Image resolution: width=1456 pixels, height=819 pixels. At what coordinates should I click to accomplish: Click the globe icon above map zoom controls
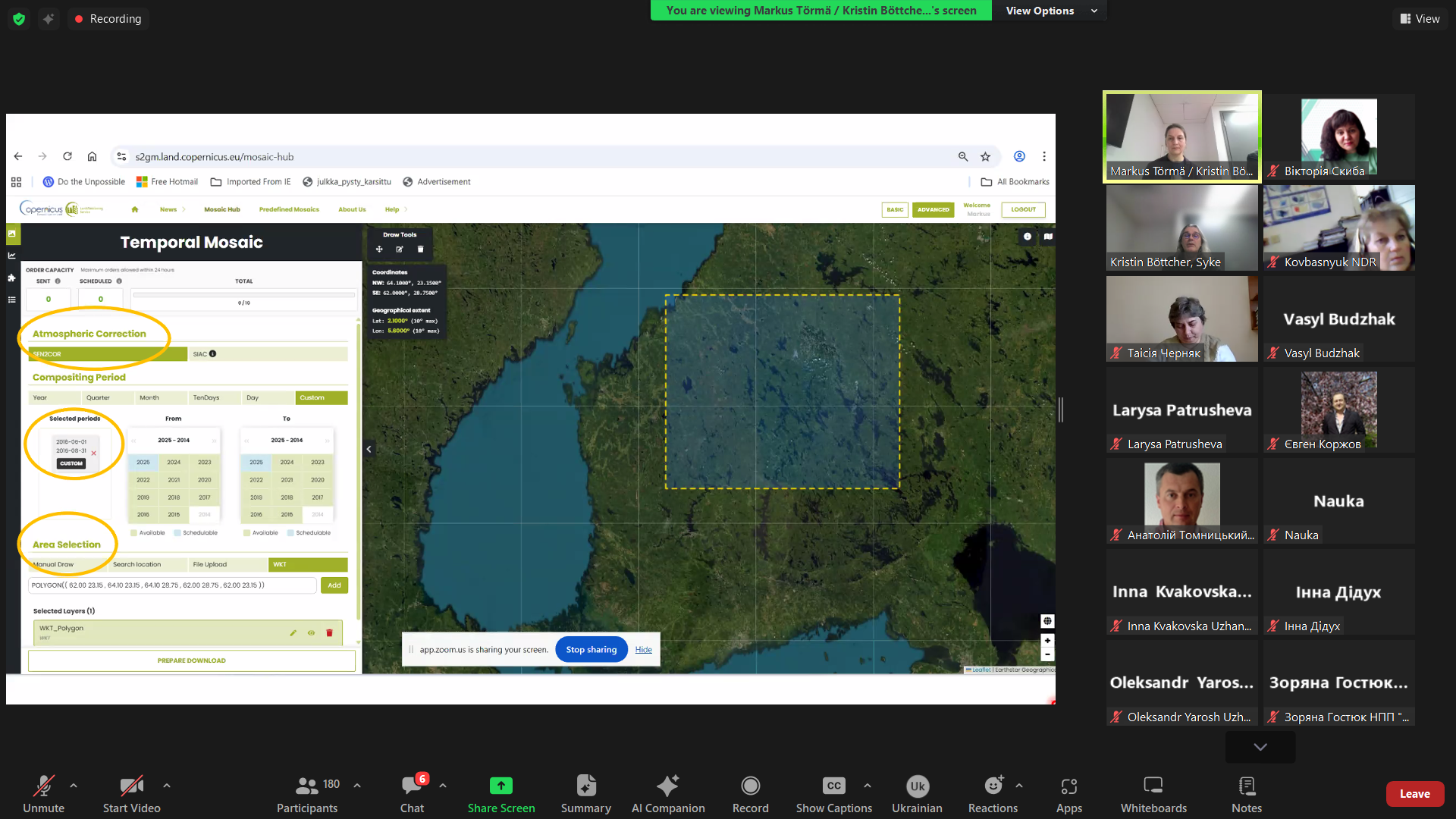tap(1047, 621)
